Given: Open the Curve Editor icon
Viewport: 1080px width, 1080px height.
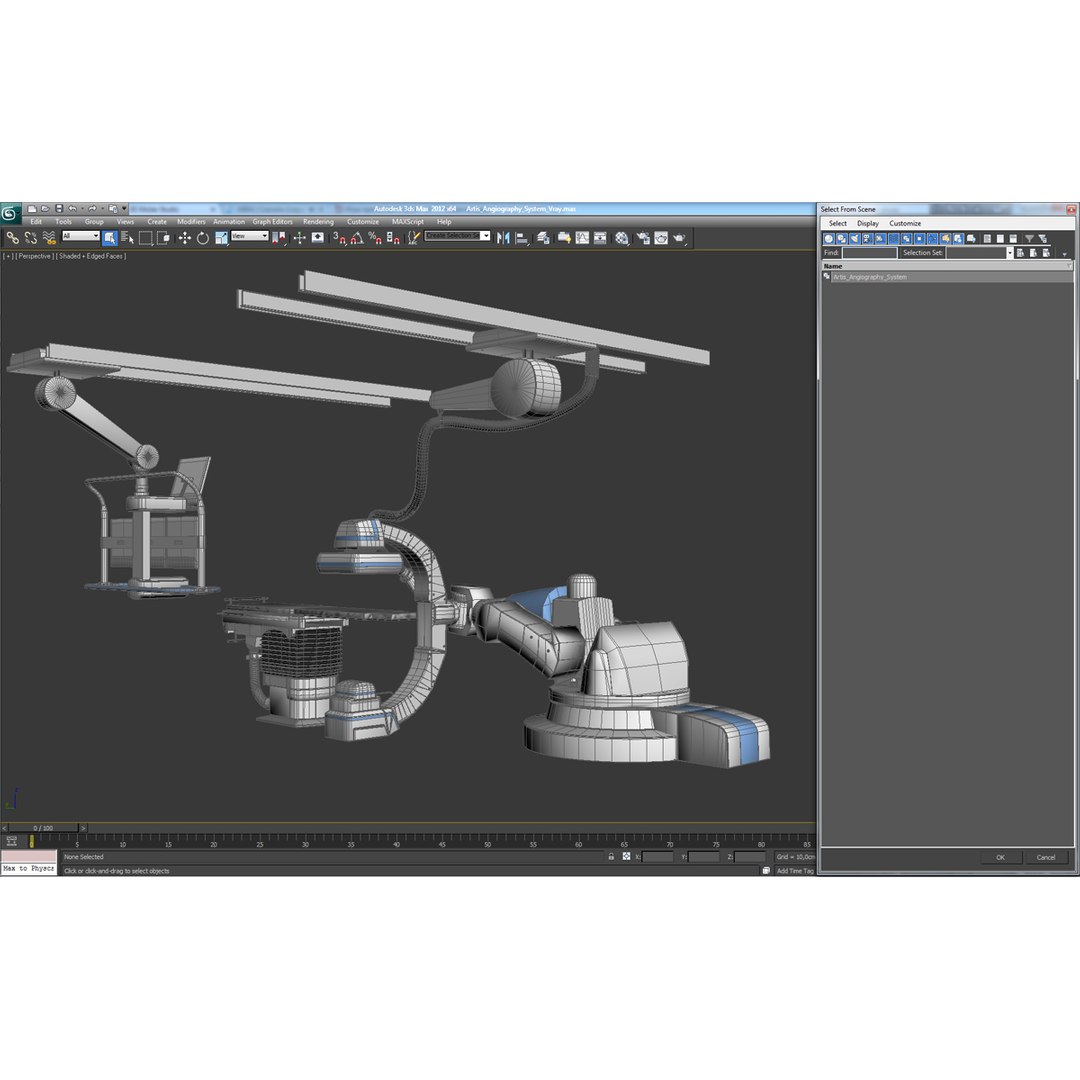Looking at the screenshot, I should pos(582,238).
